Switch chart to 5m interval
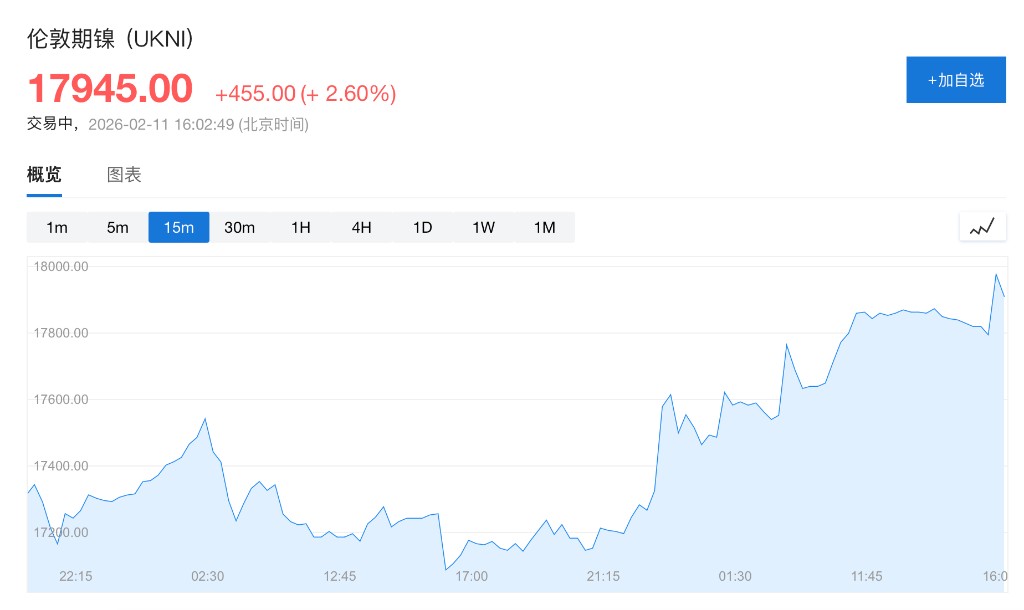Viewport: 1024px width, 610px height. (118, 227)
